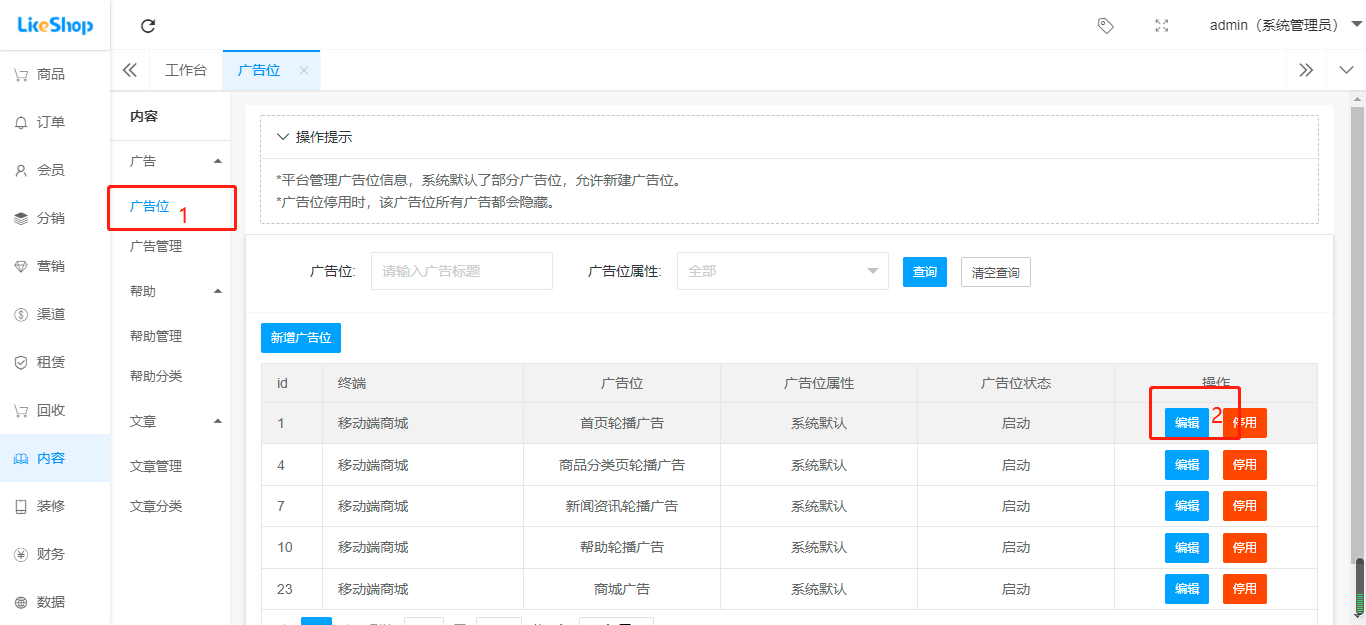Viewport: 1366px width, 625px height.
Task: Click the tag icon in header
Action: click(x=1106, y=26)
